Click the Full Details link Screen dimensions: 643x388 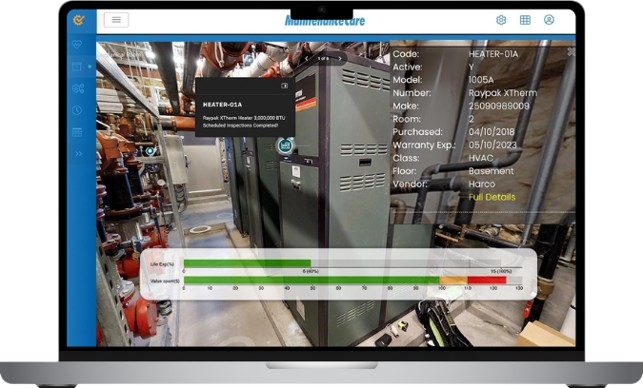492,197
